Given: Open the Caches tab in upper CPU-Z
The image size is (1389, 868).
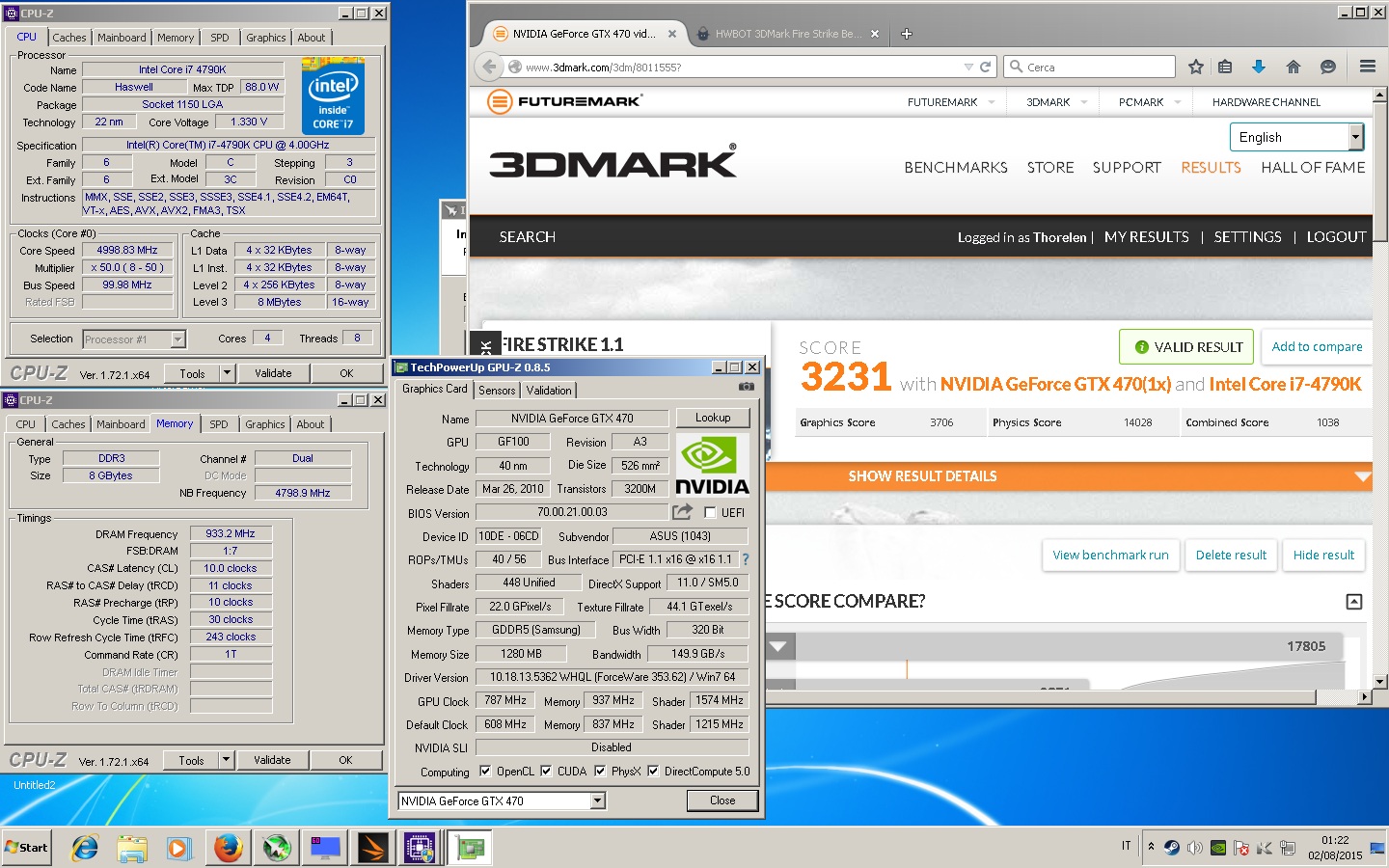Looking at the screenshot, I should (69, 38).
